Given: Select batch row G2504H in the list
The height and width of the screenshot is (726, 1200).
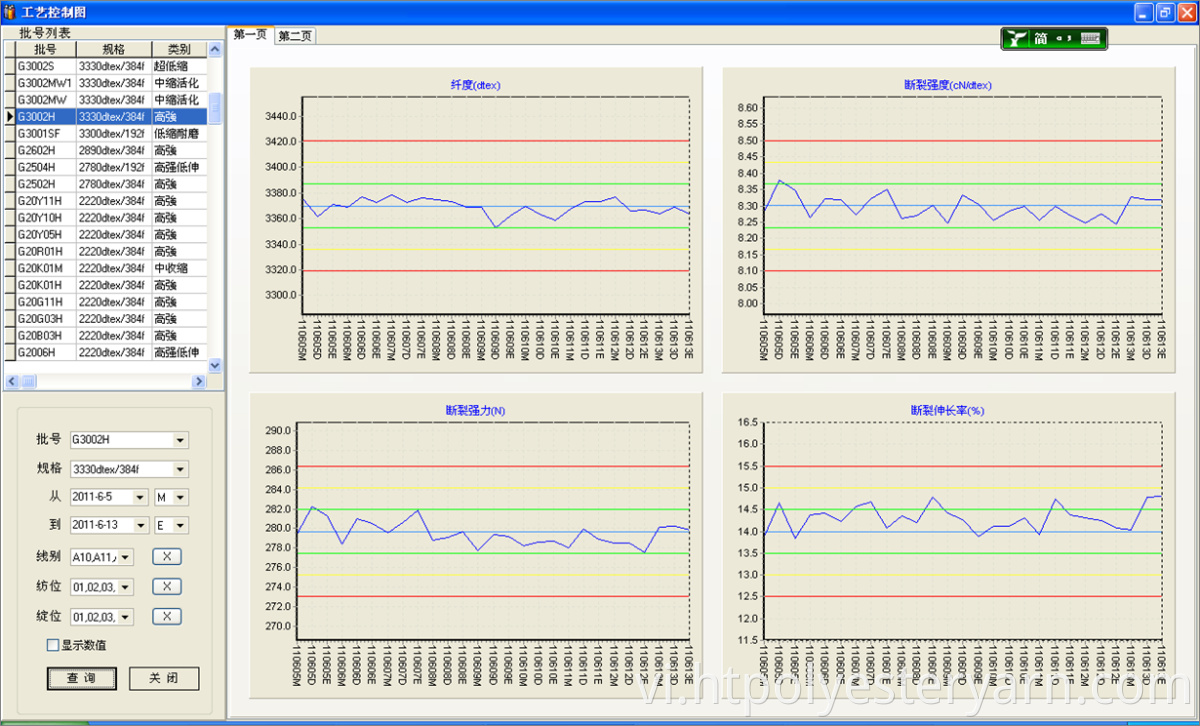Looking at the screenshot, I should coord(44,167).
